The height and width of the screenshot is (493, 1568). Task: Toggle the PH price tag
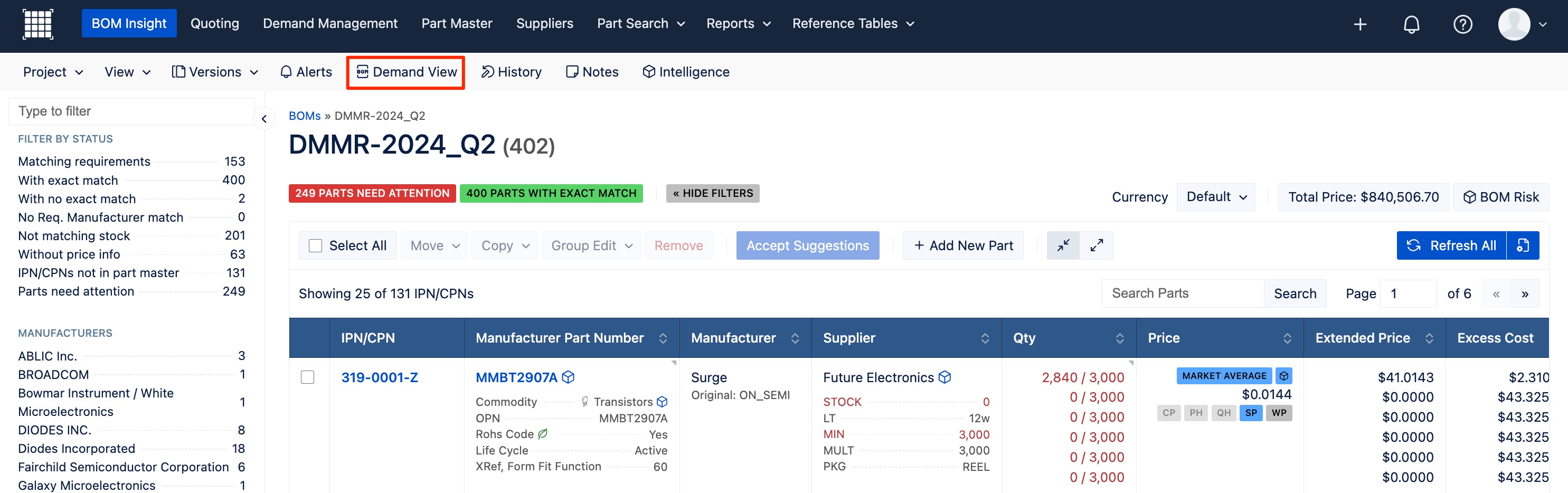click(x=1195, y=413)
